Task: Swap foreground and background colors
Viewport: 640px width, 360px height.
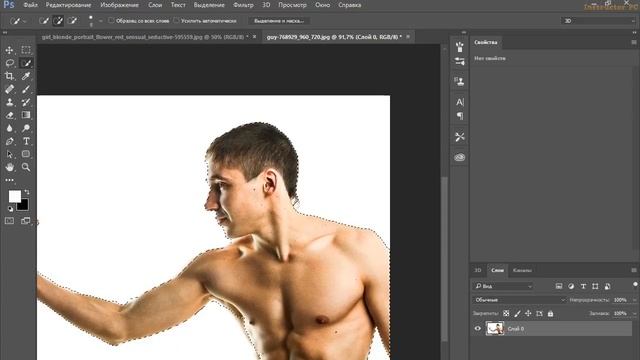Action: (27, 192)
